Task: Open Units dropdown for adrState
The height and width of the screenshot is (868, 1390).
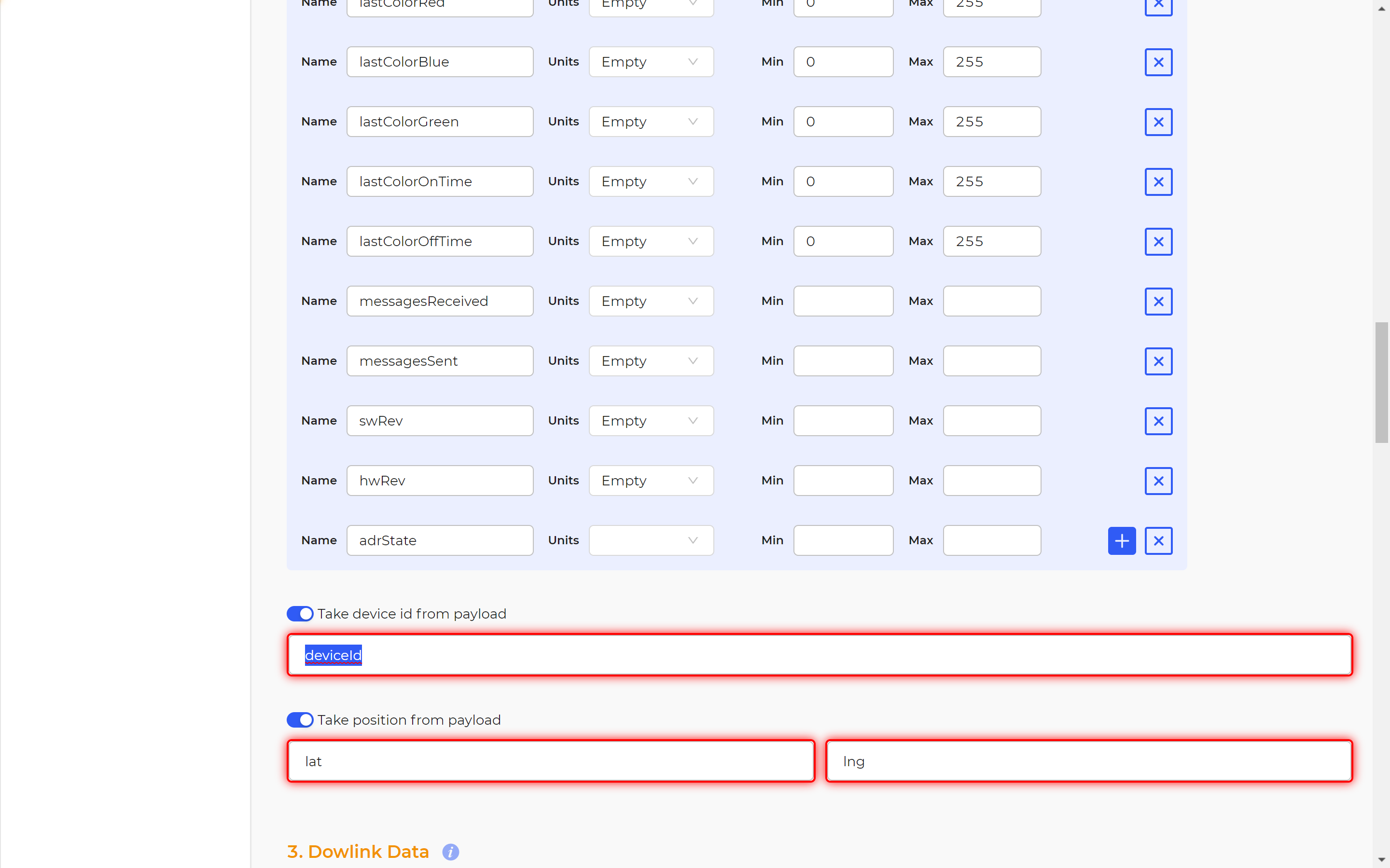Action: pos(651,540)
